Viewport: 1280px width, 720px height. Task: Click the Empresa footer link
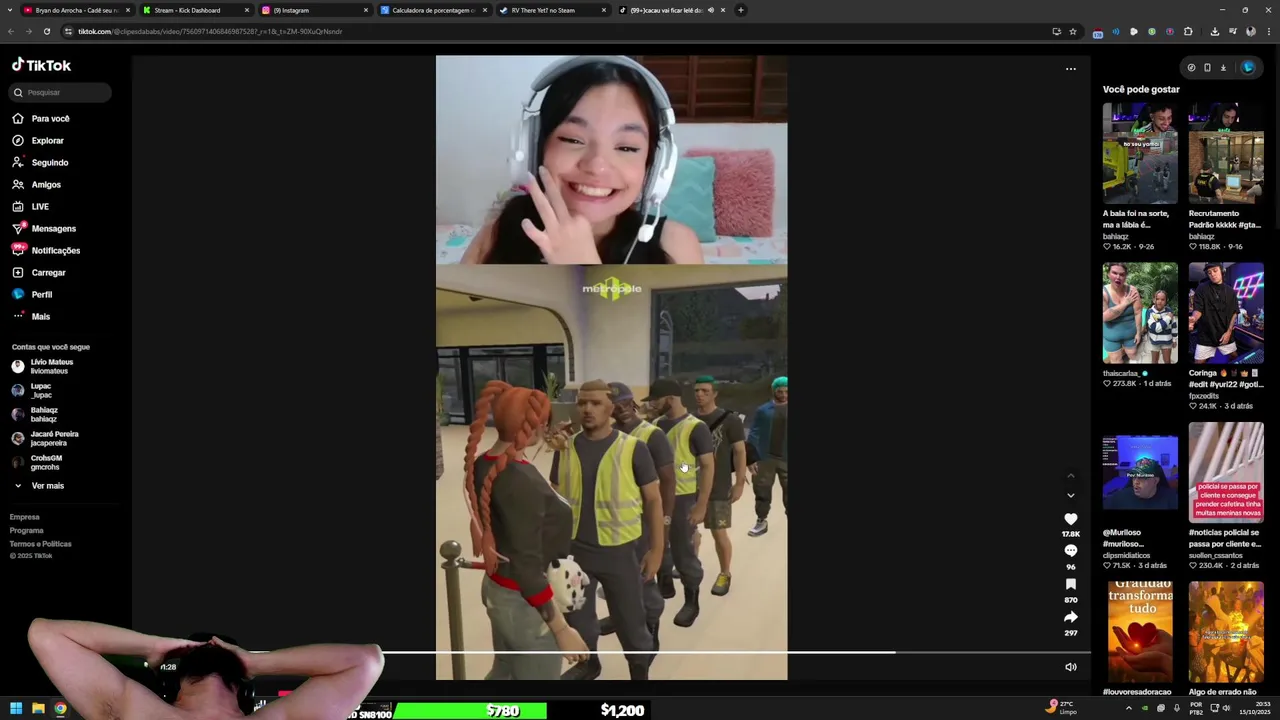tap(25, 517)
